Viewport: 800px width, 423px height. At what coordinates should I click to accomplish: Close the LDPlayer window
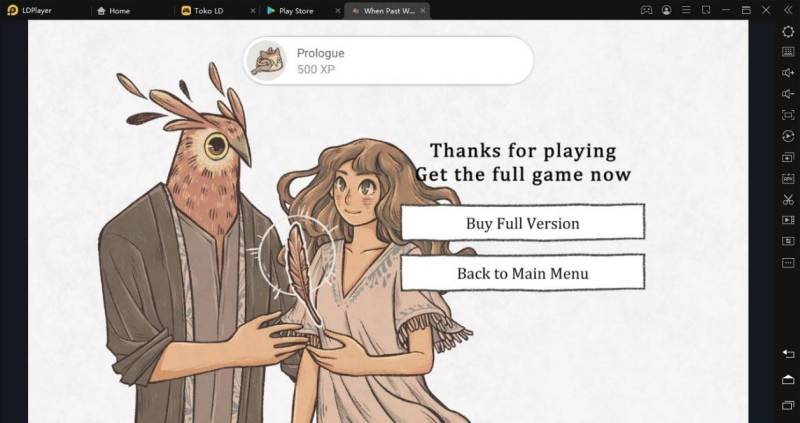[766, 10]
